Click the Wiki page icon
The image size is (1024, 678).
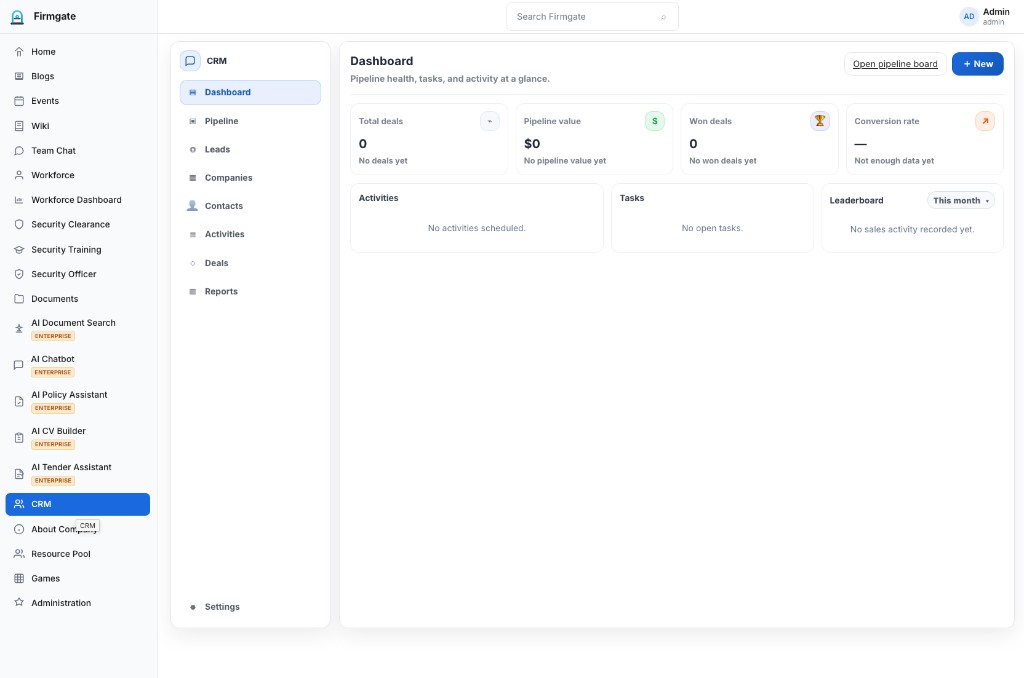click(x=19, y=126)
